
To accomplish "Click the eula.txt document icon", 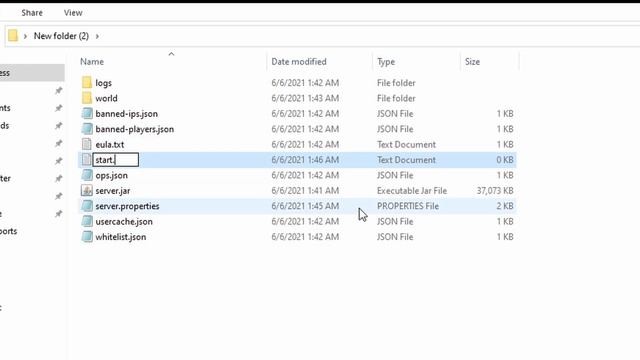I will [87, 144].
